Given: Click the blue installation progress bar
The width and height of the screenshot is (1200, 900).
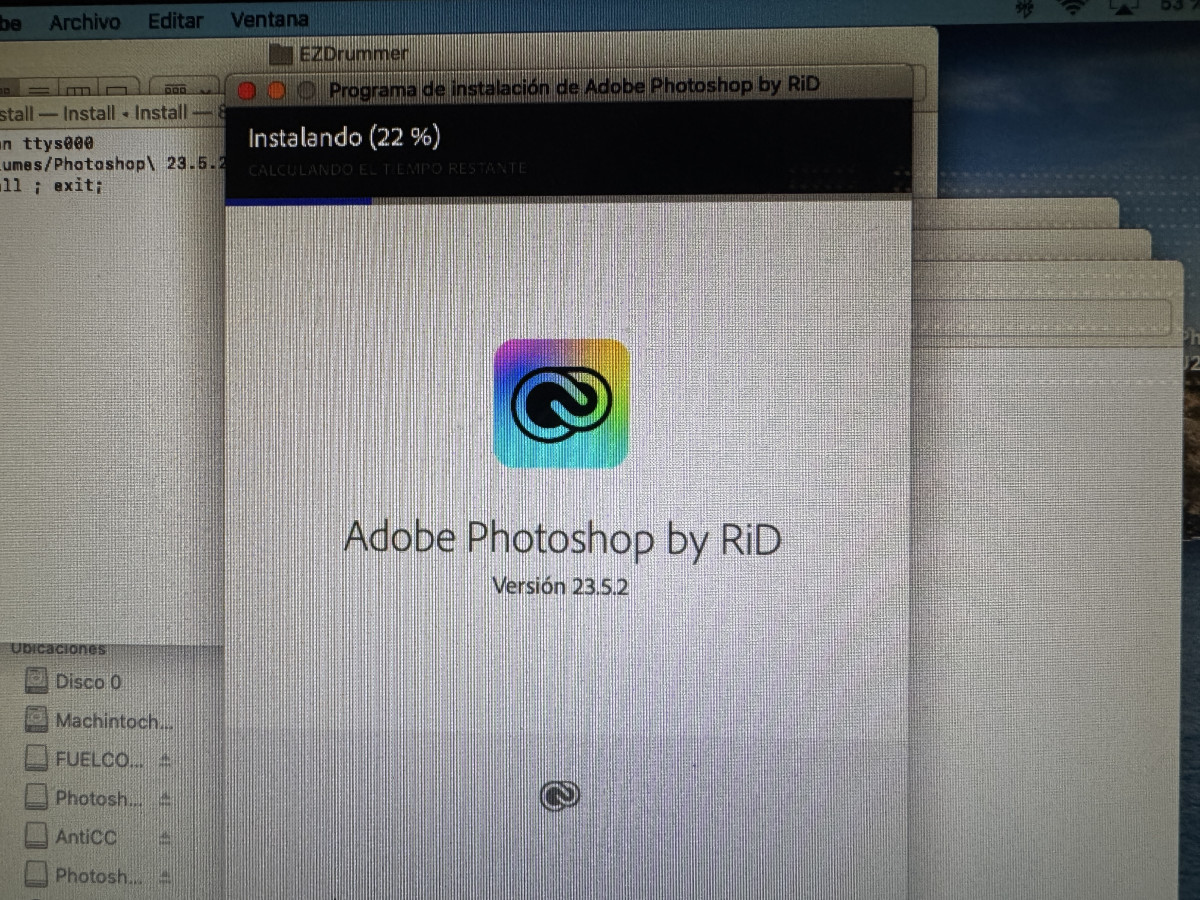Looking at the screenshot, I should click(x=298, y=200).
